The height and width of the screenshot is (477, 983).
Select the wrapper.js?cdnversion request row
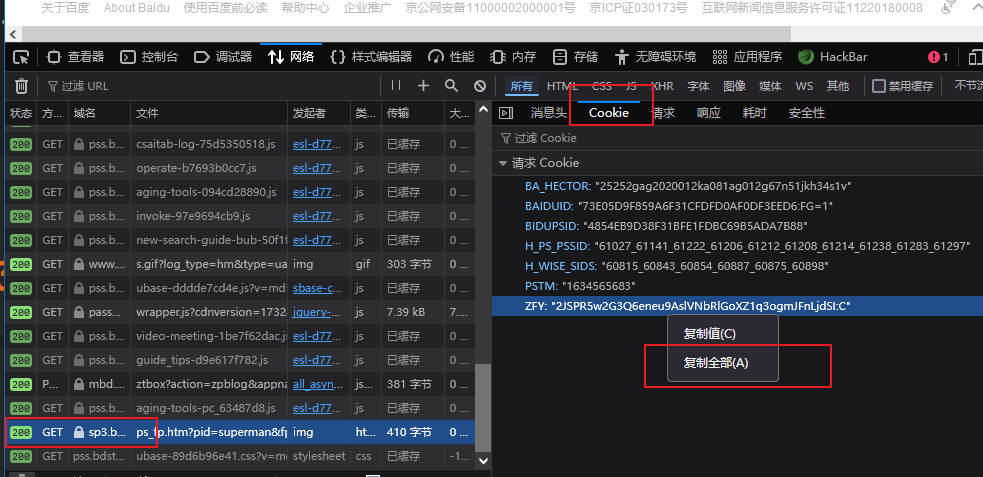(x=239, y=312)
